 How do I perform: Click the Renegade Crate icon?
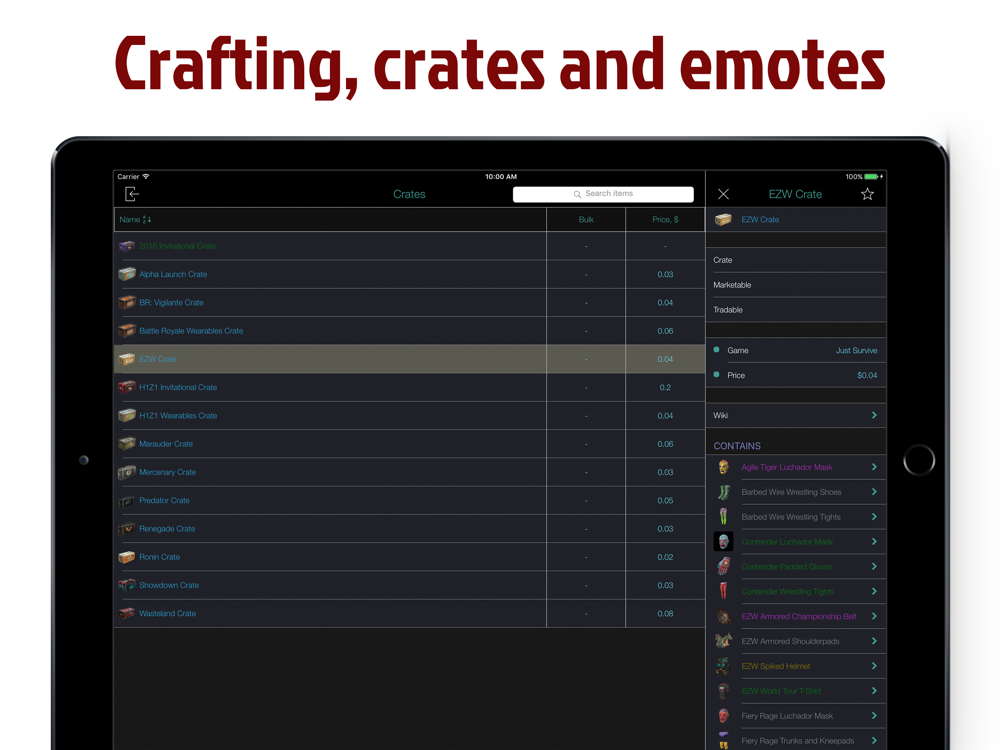127,529
